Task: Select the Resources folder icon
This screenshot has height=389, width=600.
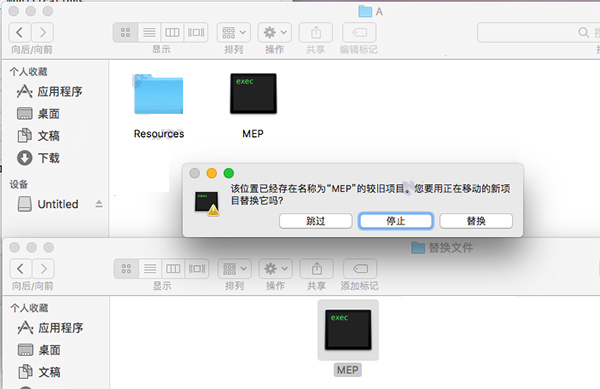Action: [x=158, y=94]
